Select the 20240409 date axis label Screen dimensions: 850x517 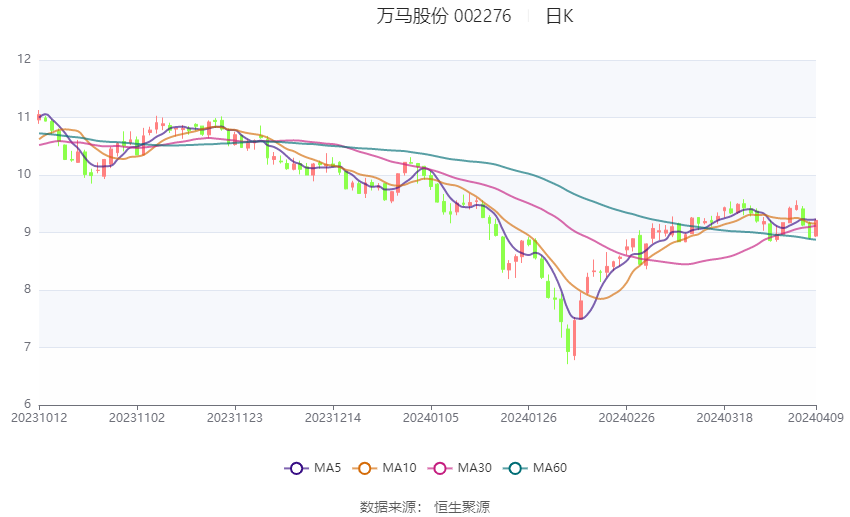(x=816, y=418)
